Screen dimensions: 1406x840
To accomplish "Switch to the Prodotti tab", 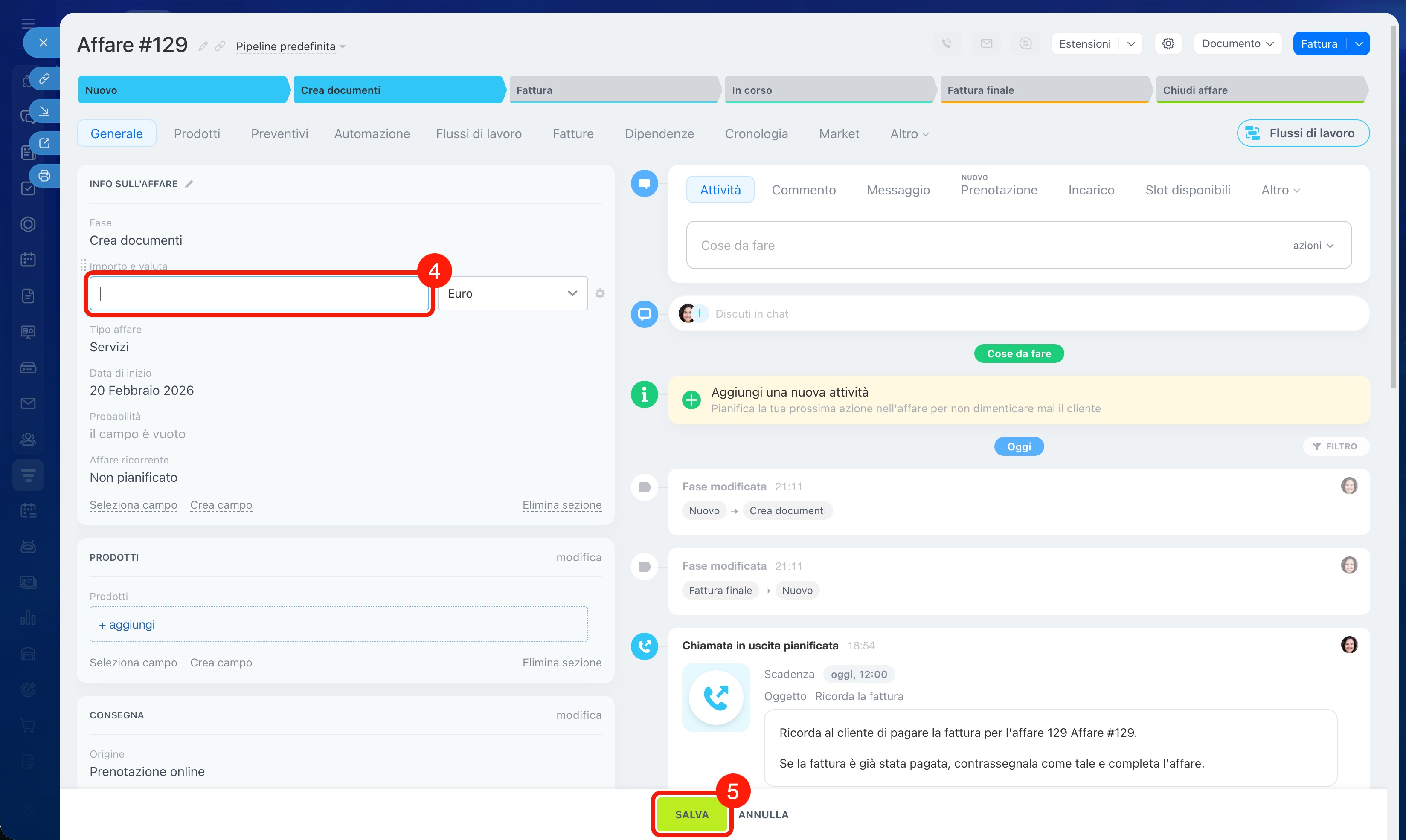I will click(197, 133).
